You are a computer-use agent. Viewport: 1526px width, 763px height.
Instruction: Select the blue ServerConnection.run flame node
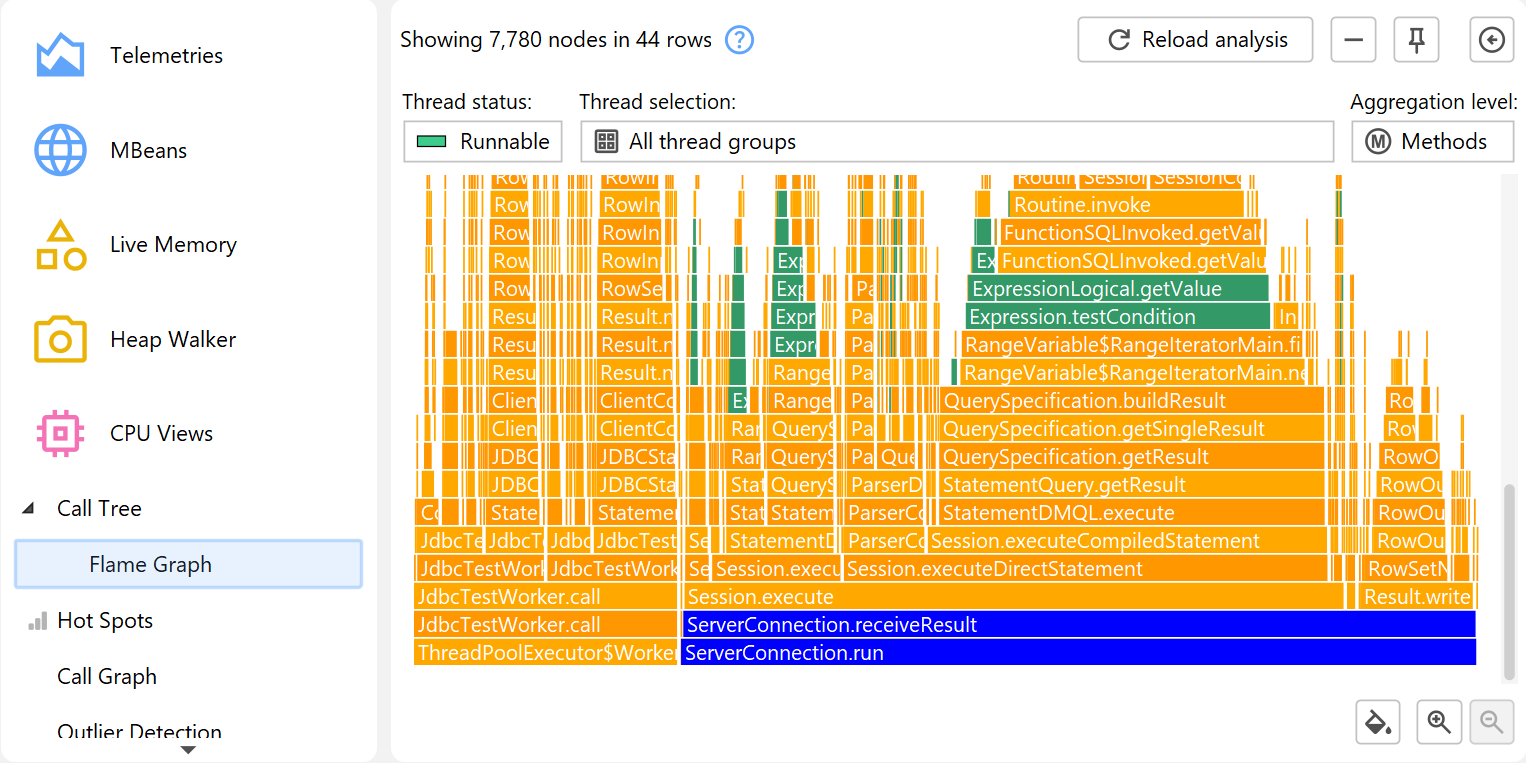(x=1078, y=653)
